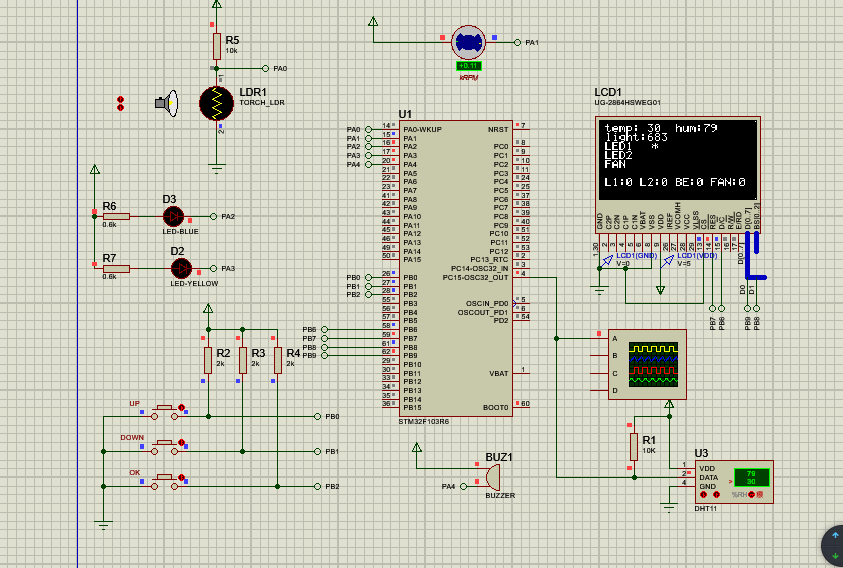Select the D2 LED-YELLOW diode
The width and height of the screenshot is (843, 568).
(x=181, y=268)
